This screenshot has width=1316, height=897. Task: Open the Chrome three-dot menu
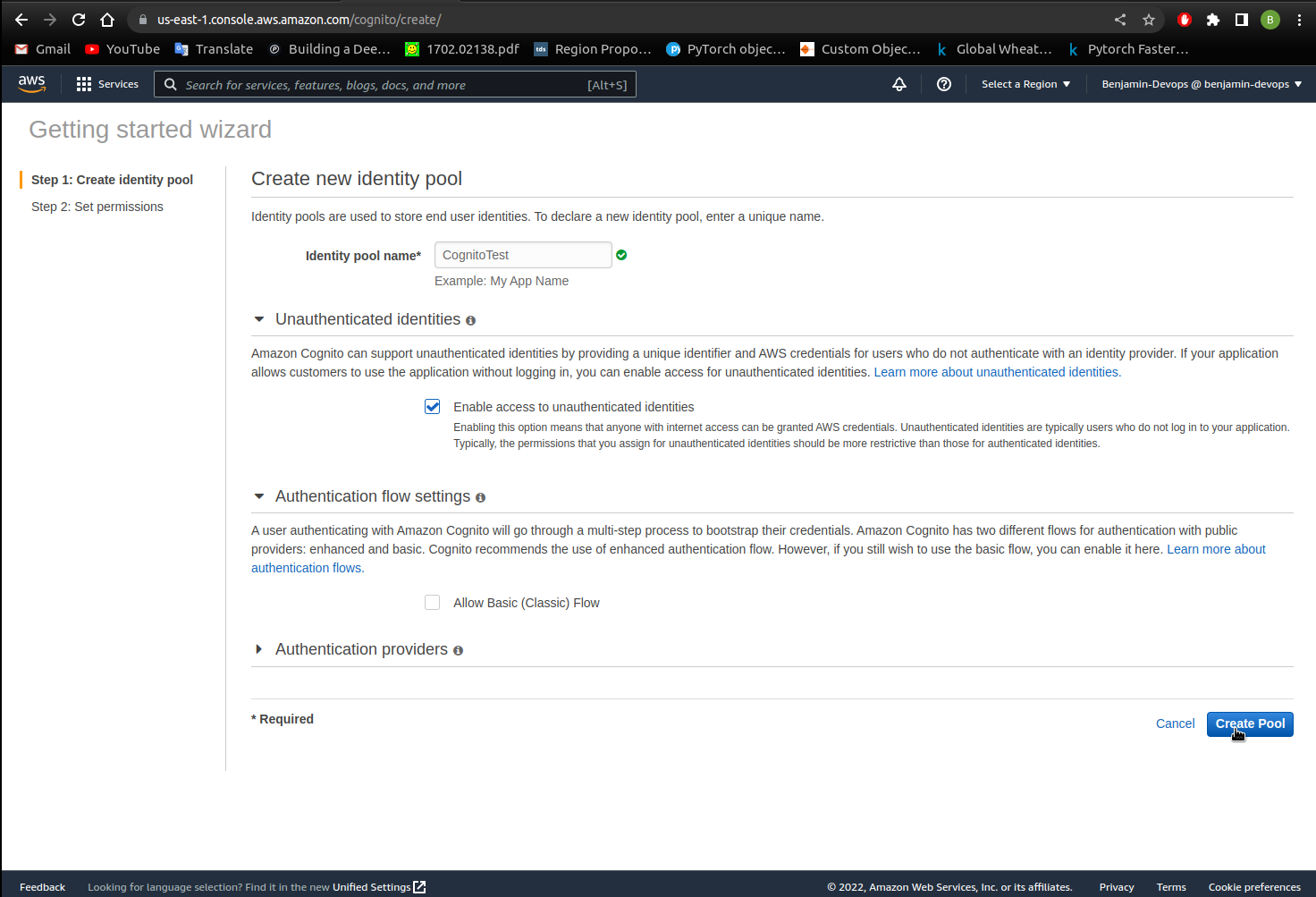[x=1299, y=20]
